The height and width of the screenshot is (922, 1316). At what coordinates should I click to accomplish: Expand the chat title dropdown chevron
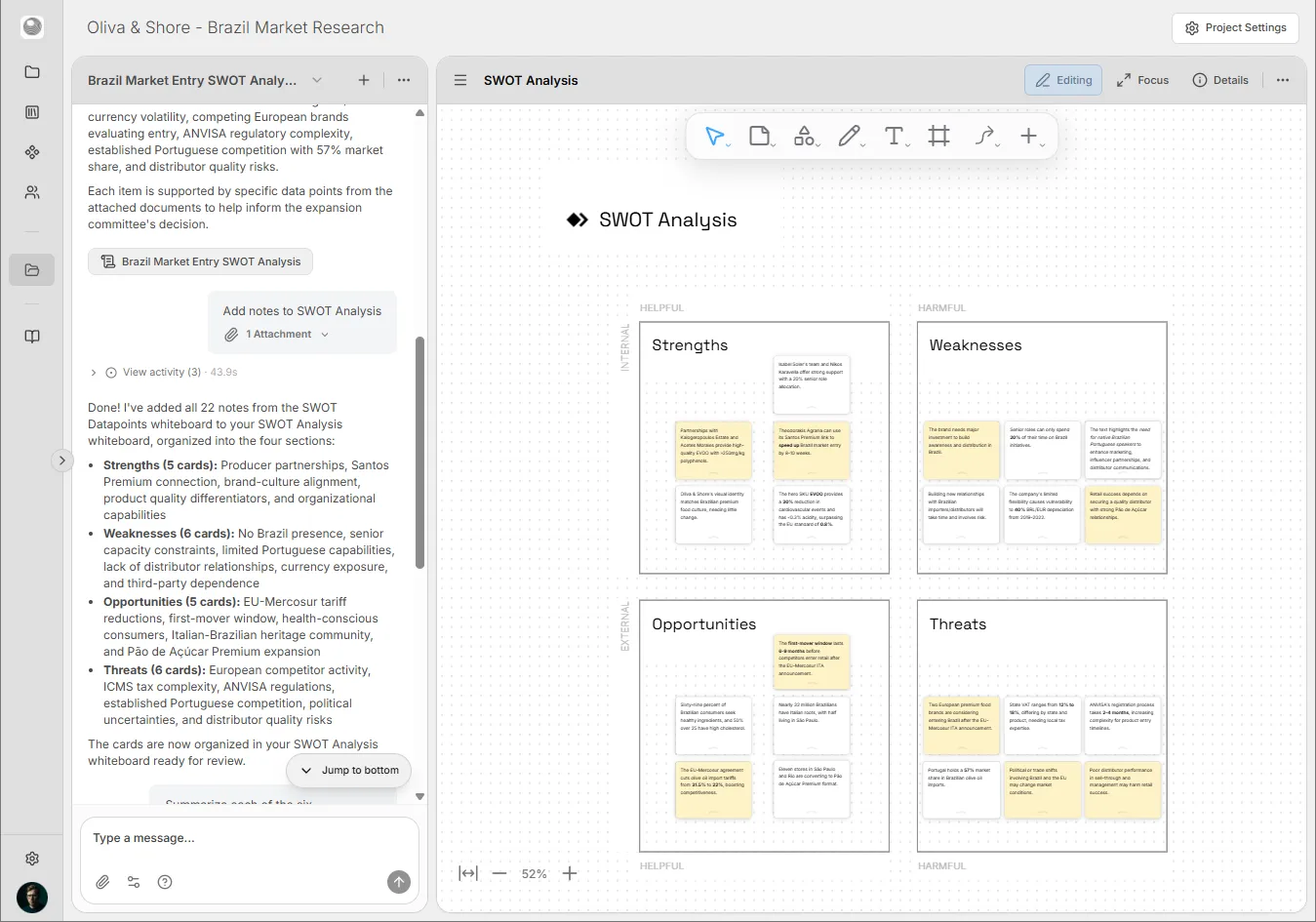click(317, 80)
